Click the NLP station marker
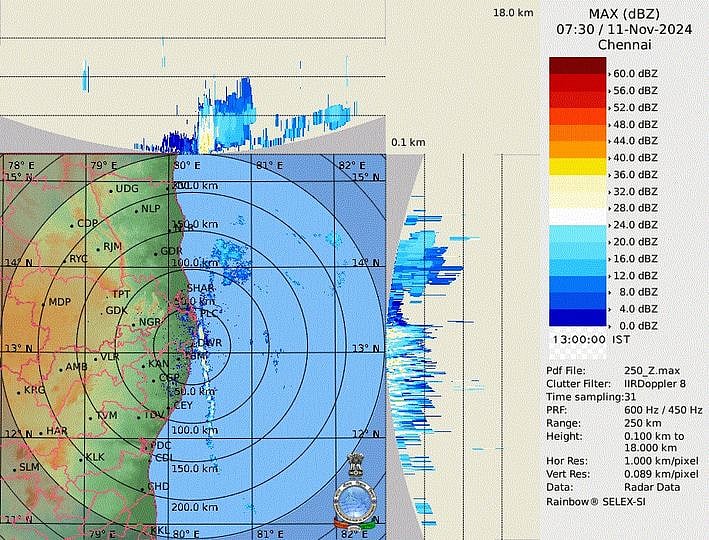 (x=135, y=209)
